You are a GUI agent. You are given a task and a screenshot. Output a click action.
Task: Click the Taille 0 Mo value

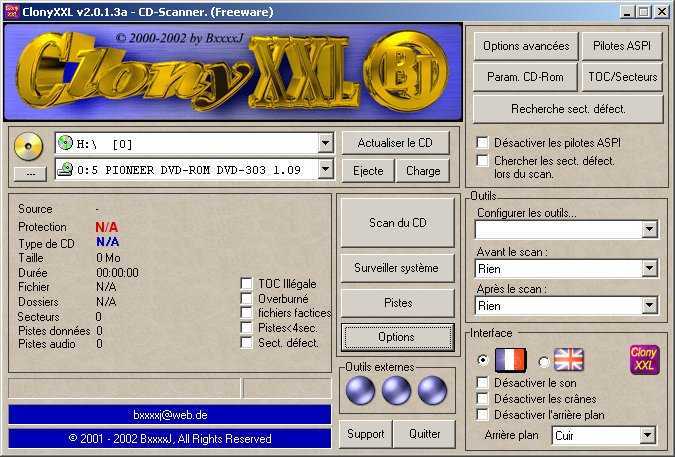108,258
